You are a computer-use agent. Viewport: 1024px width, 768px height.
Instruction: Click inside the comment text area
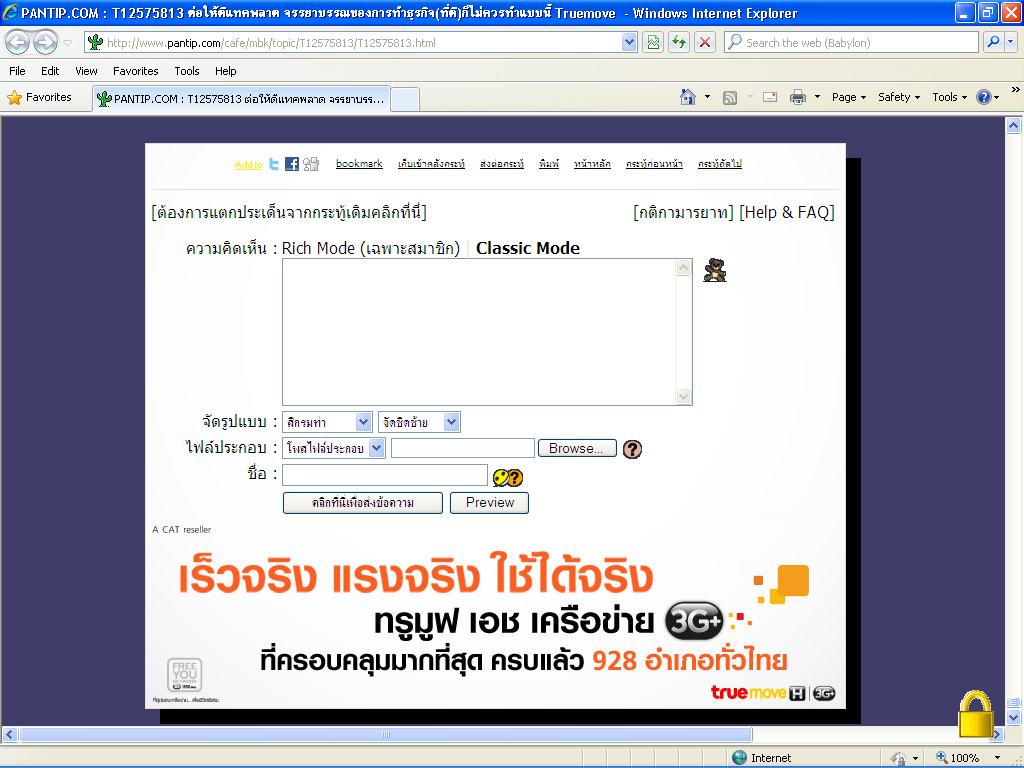[x=480, y=332]
